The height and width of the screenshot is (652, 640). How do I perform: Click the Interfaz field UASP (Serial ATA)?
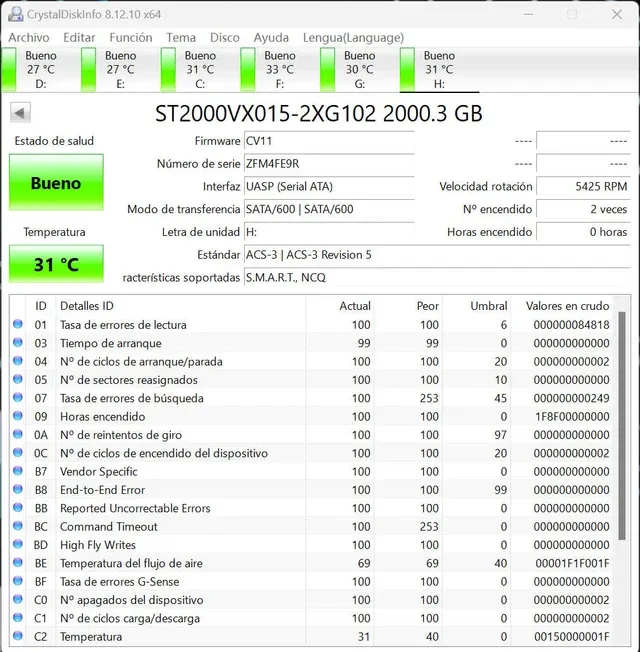pyautogui.click(x=329, y=186)
